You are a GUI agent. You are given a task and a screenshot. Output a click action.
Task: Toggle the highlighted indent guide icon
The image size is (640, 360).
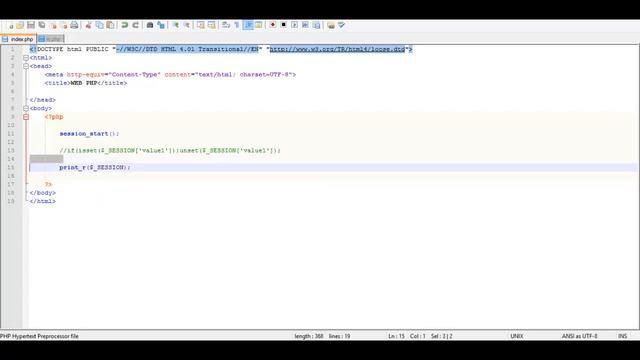click(x=248, y=25)
